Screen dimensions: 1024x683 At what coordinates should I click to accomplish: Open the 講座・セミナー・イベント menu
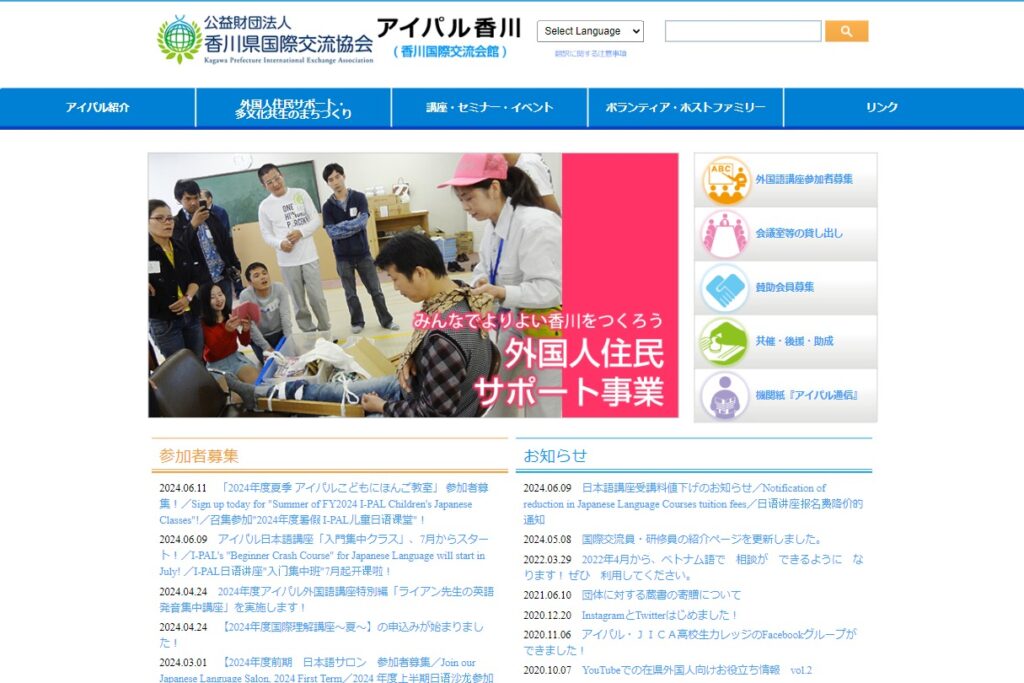pos(489,108)
